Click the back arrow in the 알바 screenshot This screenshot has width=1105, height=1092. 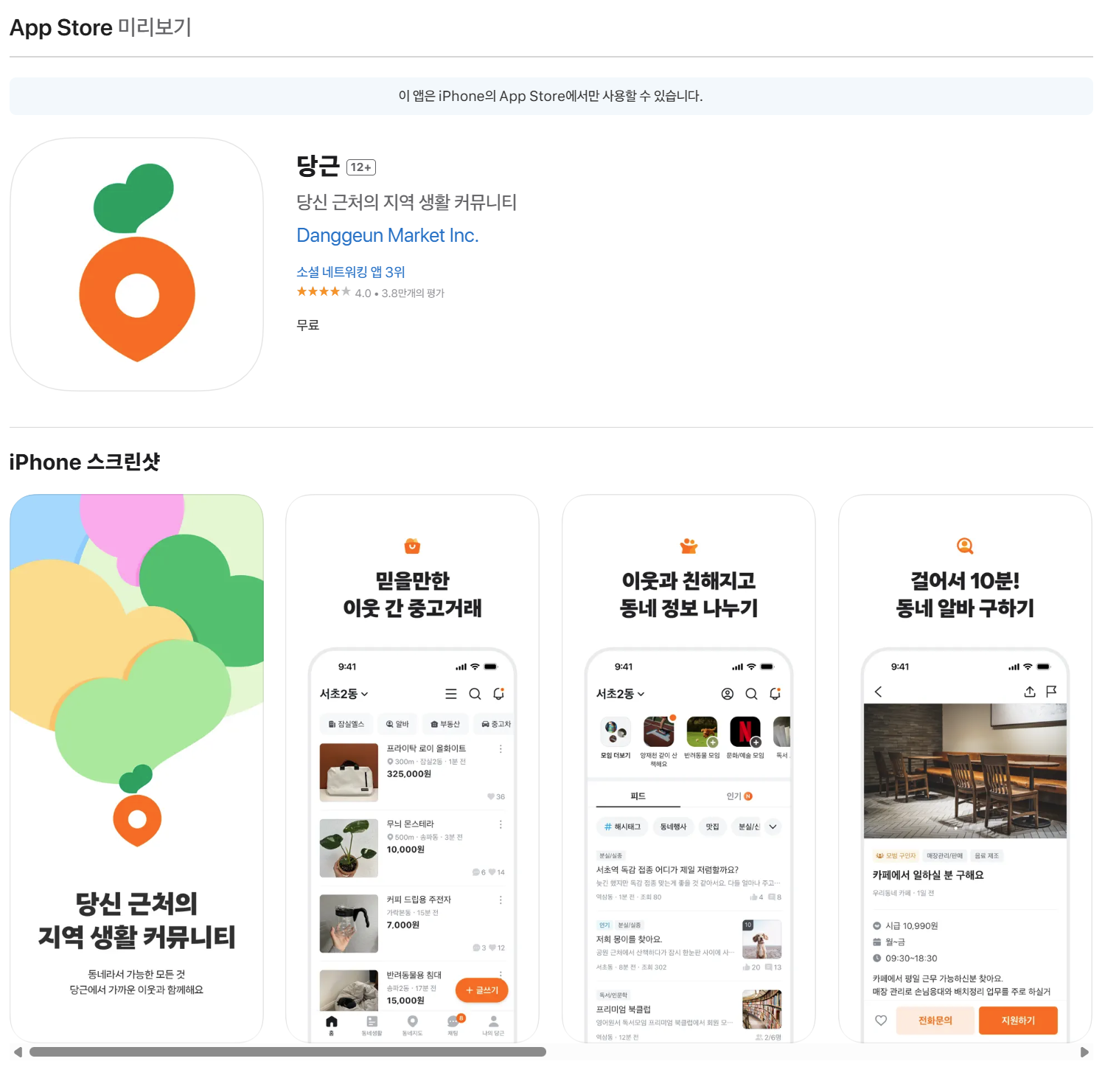point(878,692)
